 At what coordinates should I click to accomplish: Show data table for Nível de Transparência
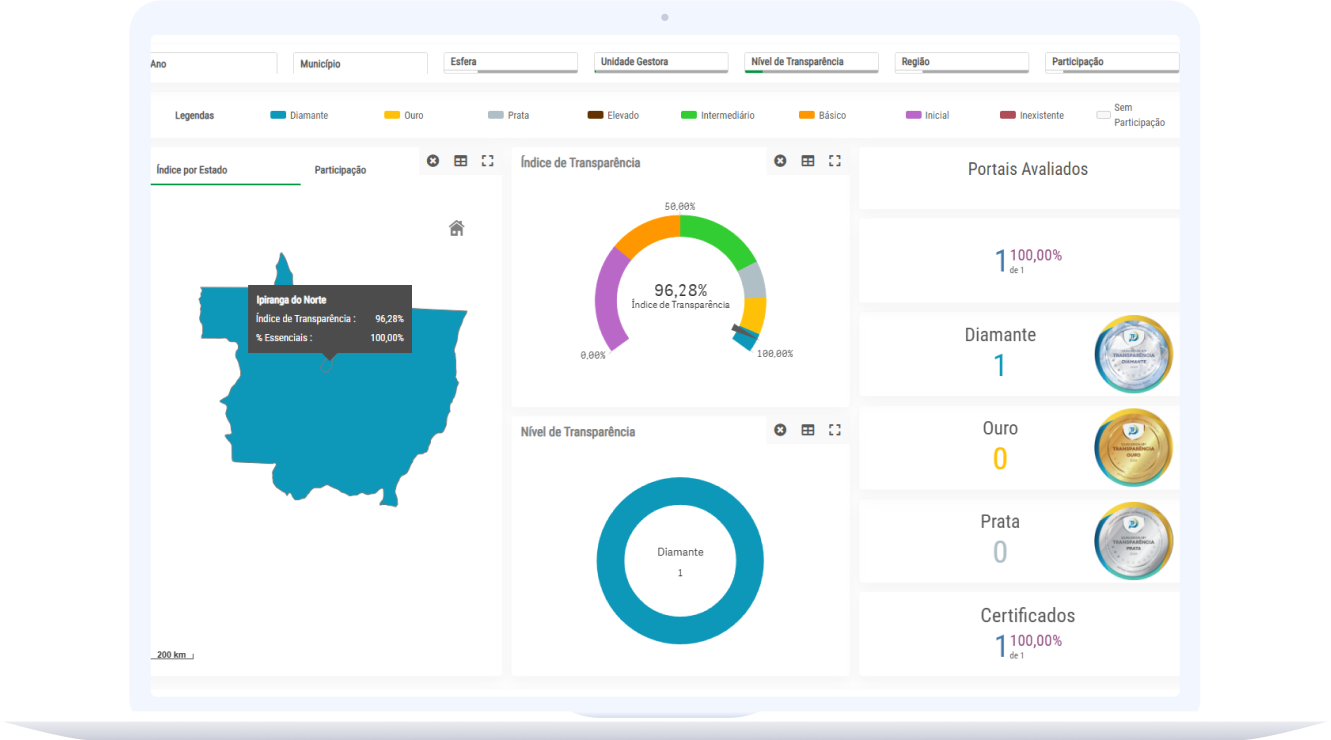pyautogui.click(x=807, y=430)
